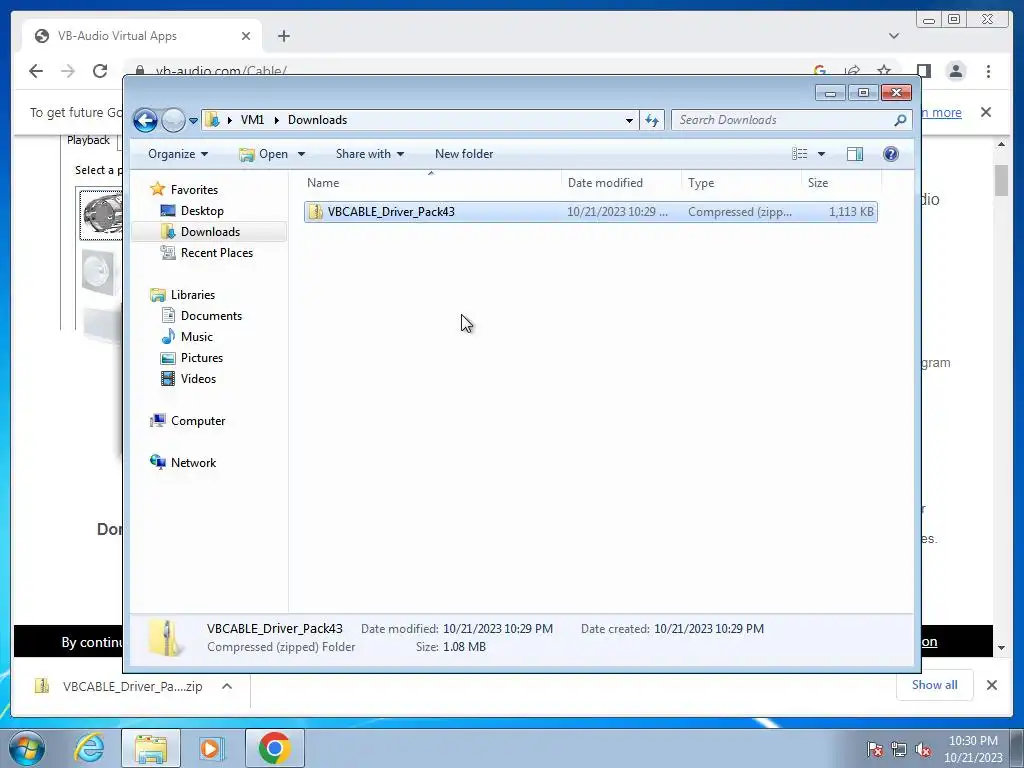This screenshot has height=768, width=1024.
Task: Launch Windows Media Player from taskbar
Action: point(212,748)
